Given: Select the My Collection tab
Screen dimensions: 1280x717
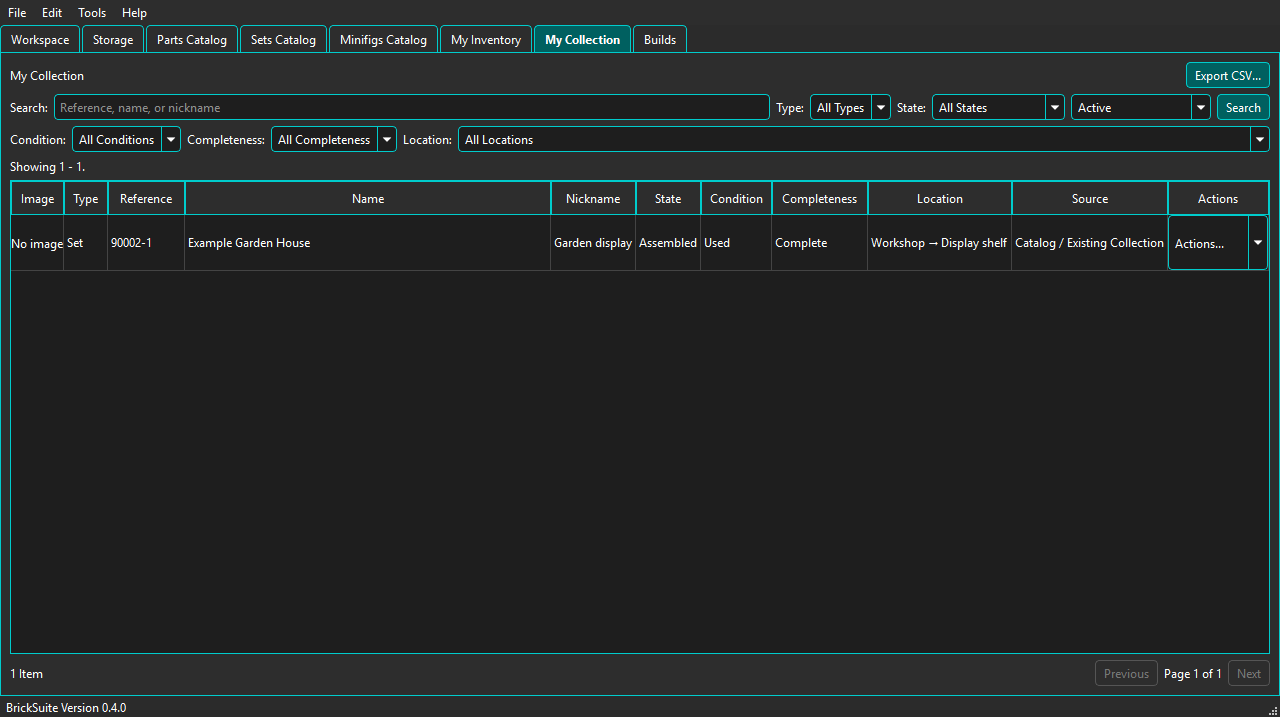Looking at the screenshot, I should pos(582,40).
